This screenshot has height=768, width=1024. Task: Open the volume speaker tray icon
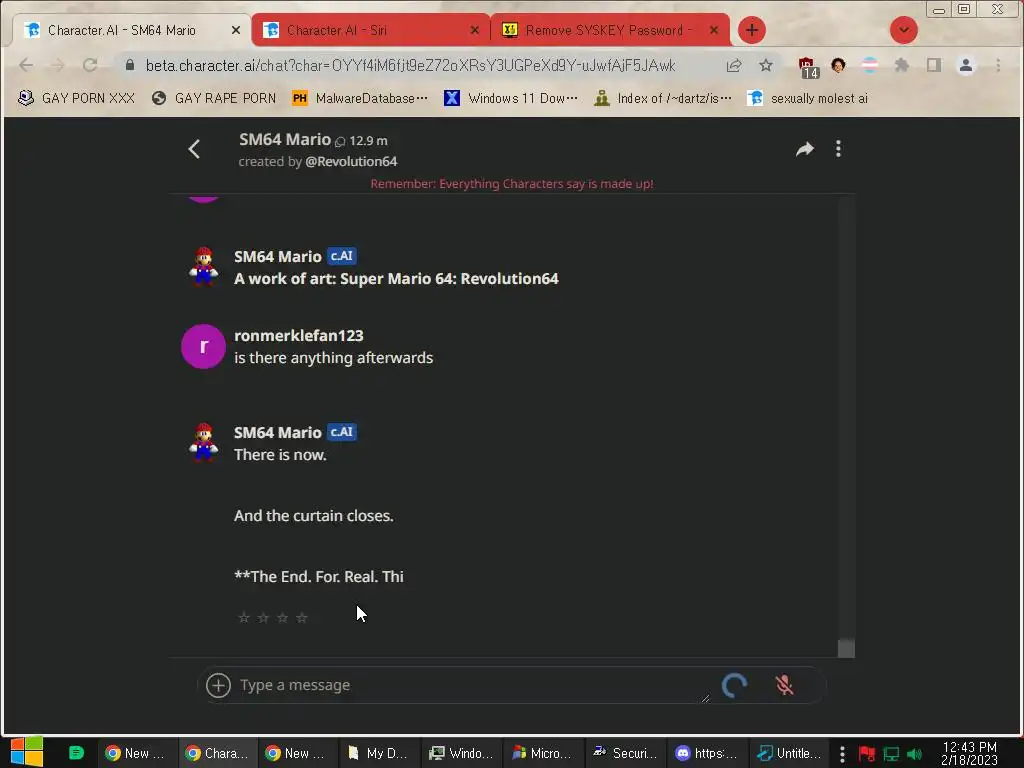point(915,754)
